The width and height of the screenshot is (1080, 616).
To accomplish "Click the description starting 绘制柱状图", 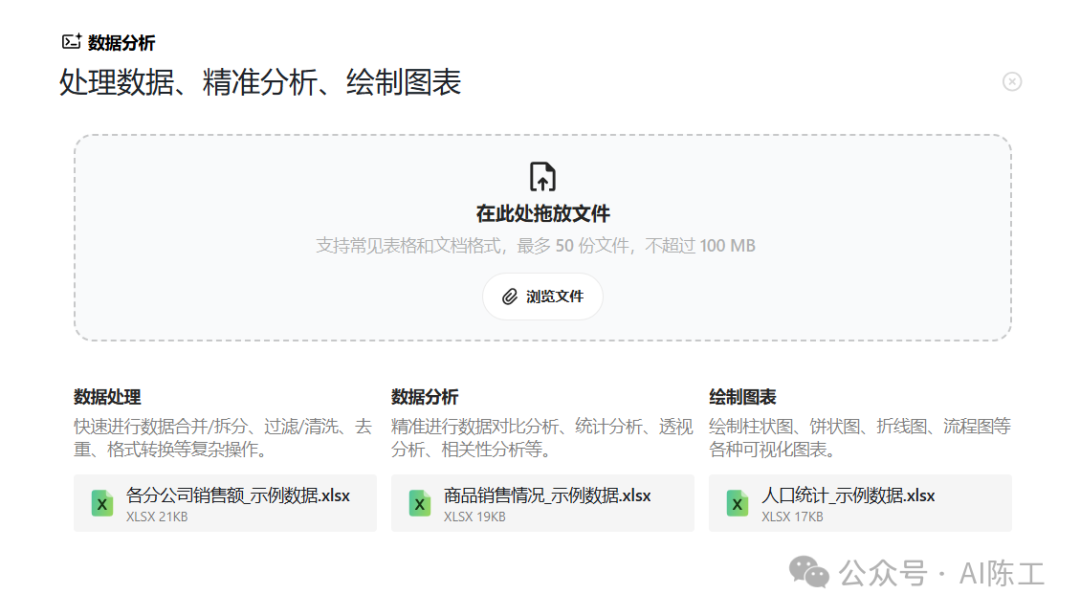I will coord(860,438).
